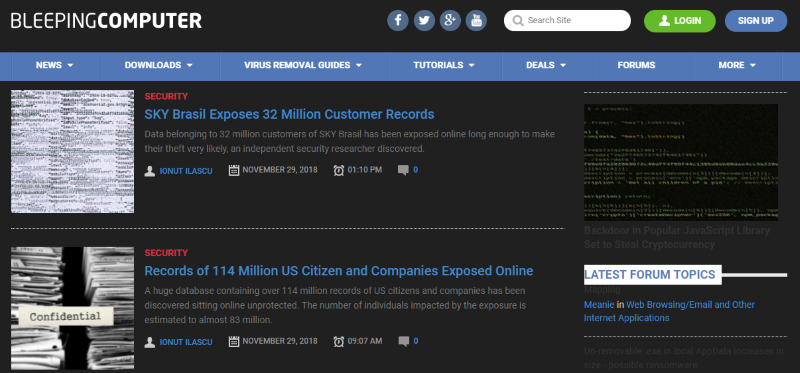Click the clock icon next to 01:10 PM
800x373 pixels.
[338, 170]
